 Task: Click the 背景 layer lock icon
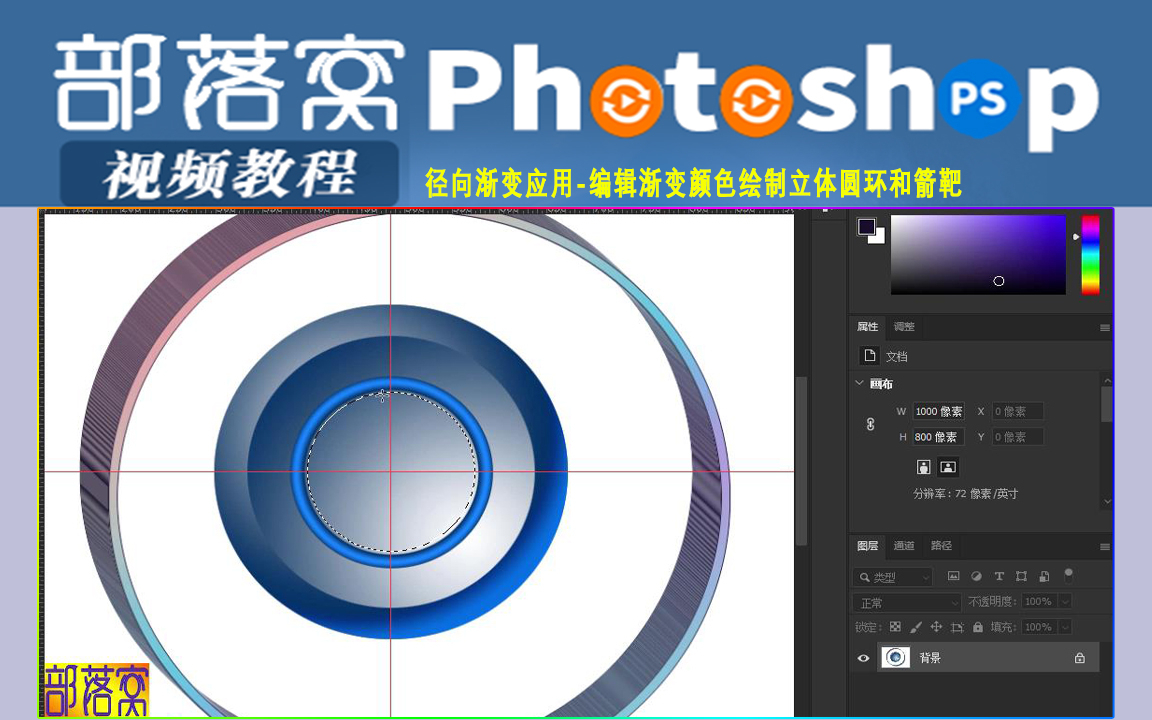point(1079,658)
